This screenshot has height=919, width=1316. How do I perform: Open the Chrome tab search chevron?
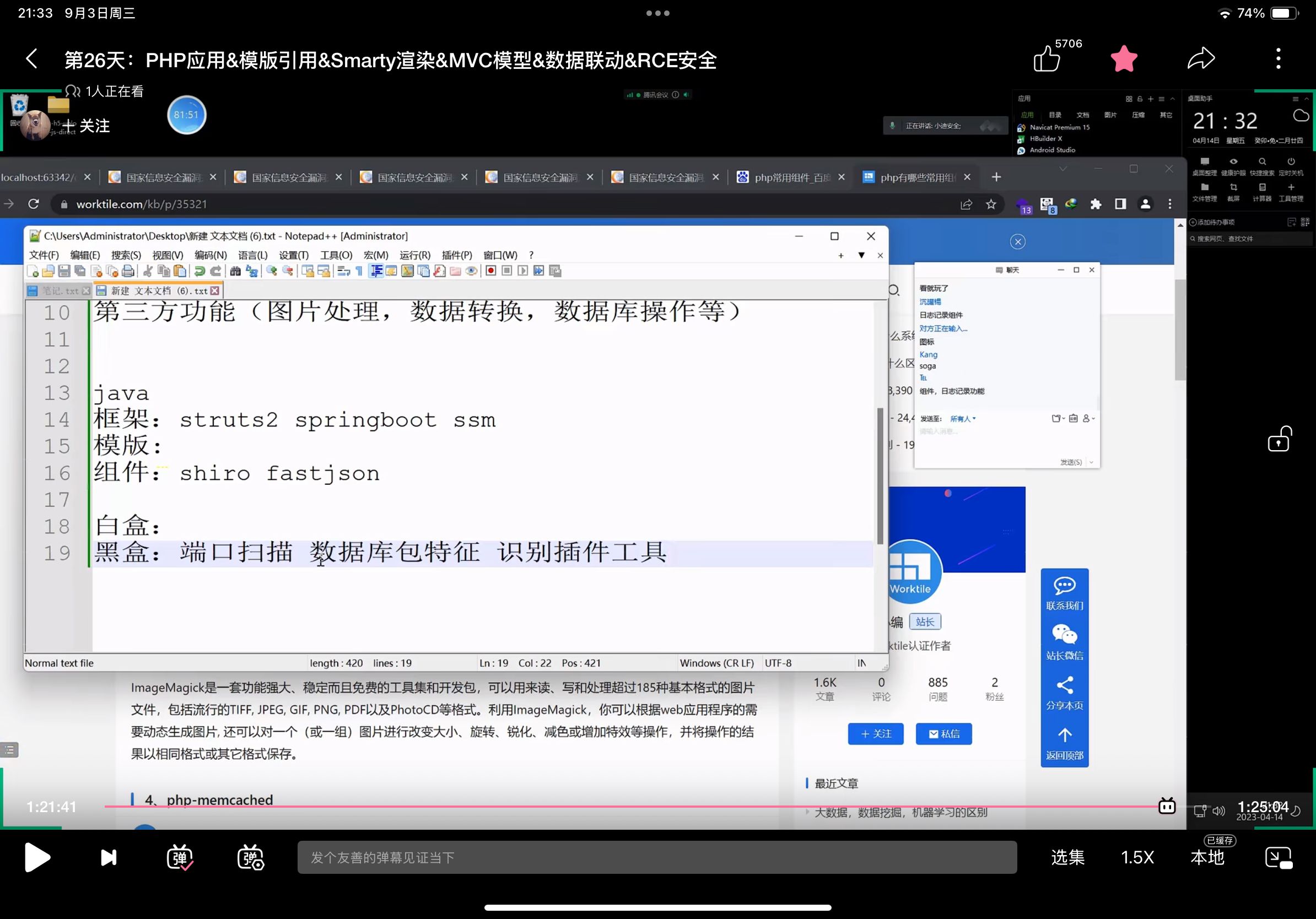click(1062, 169)
